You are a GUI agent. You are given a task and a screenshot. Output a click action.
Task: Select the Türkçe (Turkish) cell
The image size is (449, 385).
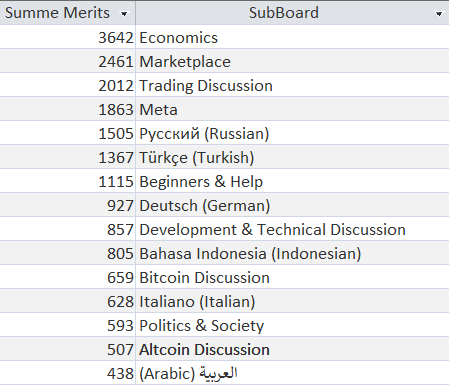tap(292, 157)
